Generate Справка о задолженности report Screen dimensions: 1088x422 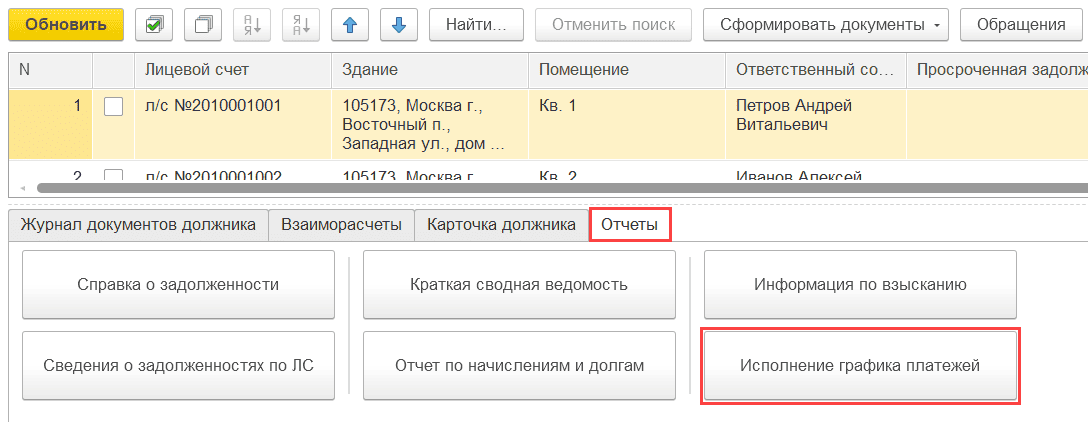(178, 285)
